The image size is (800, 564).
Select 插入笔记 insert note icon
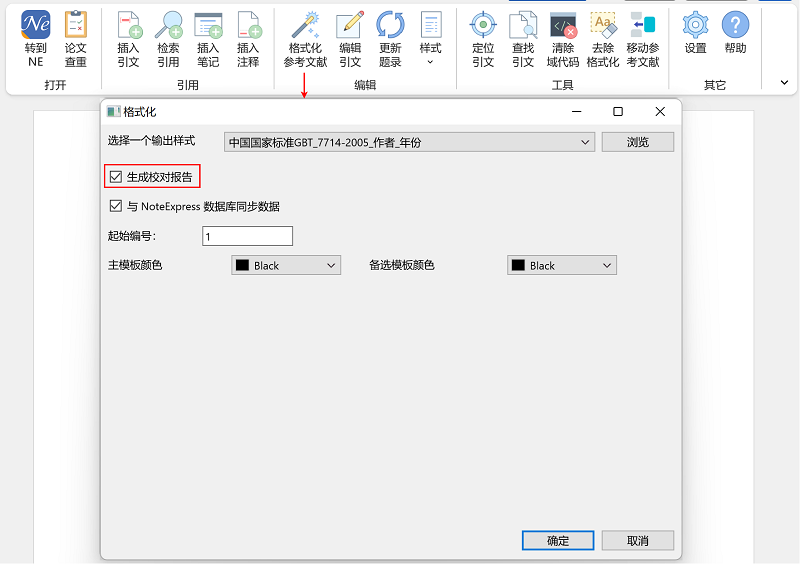pyautogui.click(x=208, y=39)
